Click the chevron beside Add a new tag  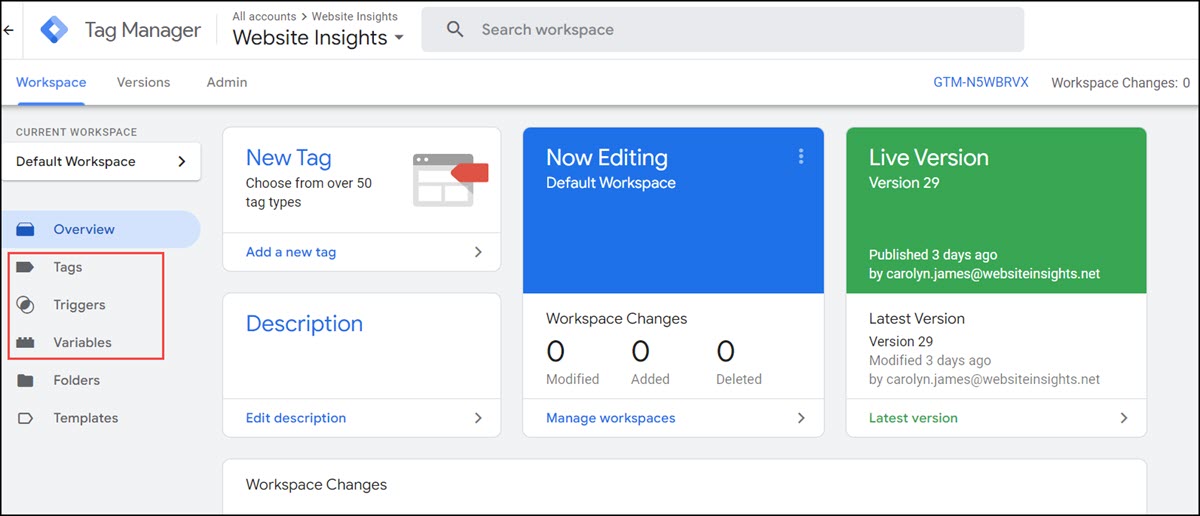(478, 252)
